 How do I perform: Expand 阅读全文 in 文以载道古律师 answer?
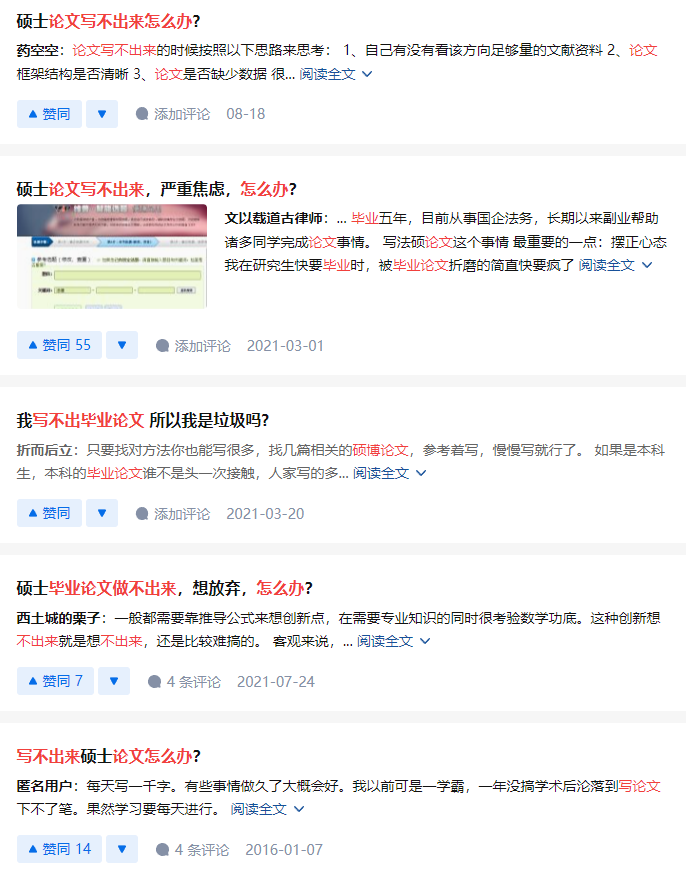coord(615,265)
